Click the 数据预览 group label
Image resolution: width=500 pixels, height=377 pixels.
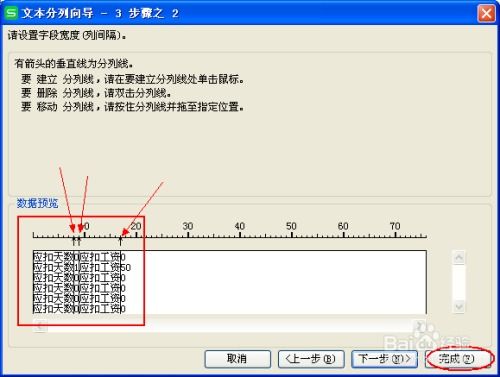coord(37,203)
